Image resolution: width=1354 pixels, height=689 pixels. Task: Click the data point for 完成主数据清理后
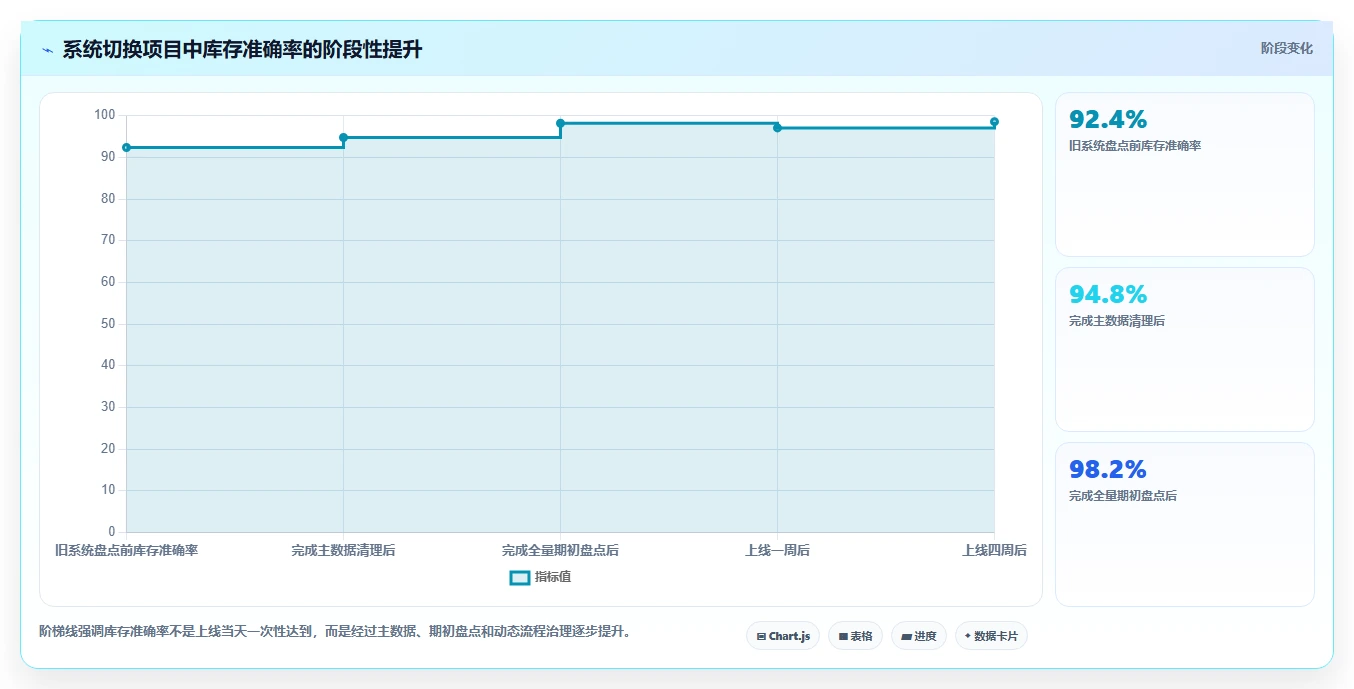click(x=343, y=138)
